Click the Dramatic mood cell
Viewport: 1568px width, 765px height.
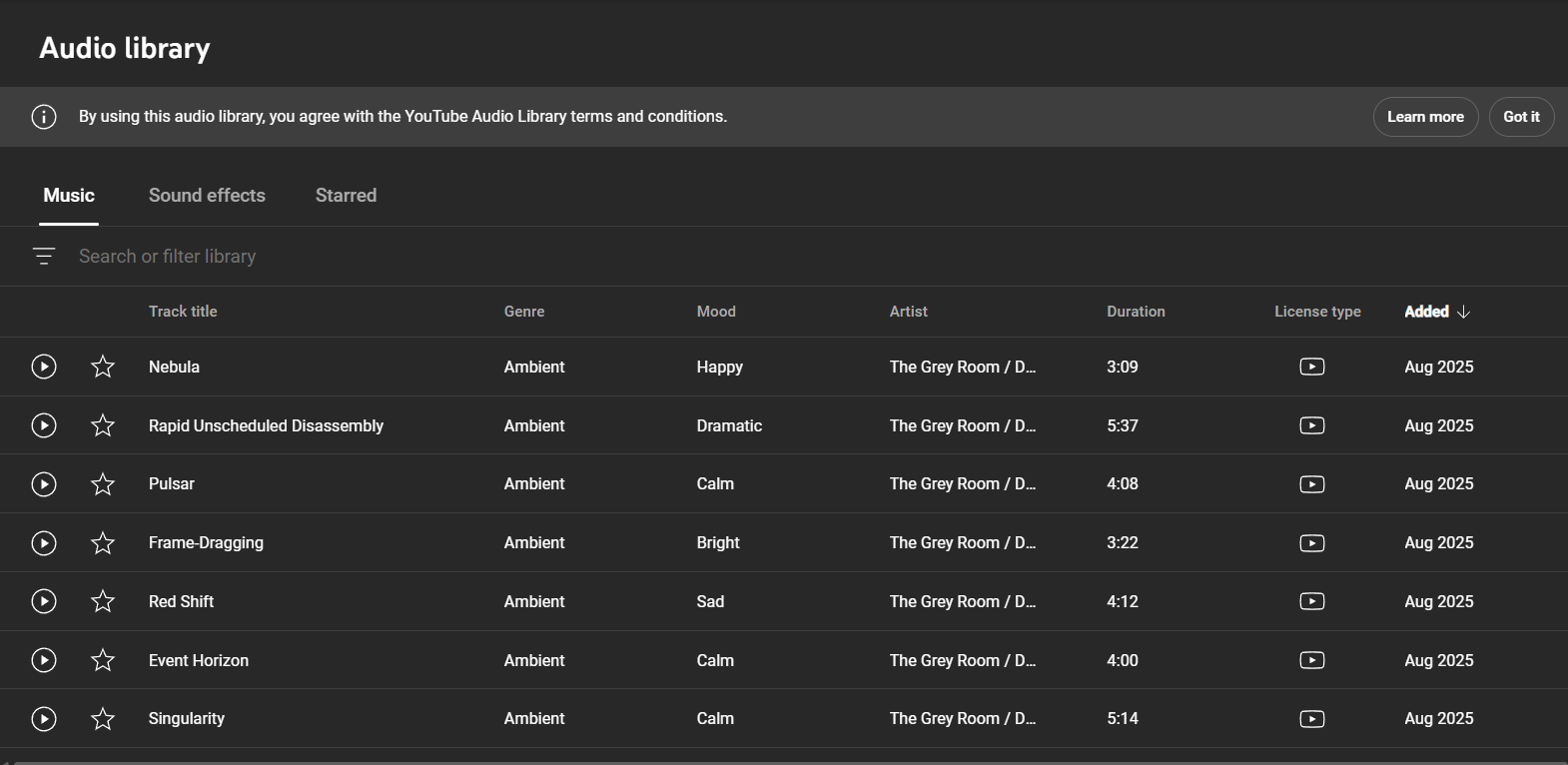click(x=729, y=425)
